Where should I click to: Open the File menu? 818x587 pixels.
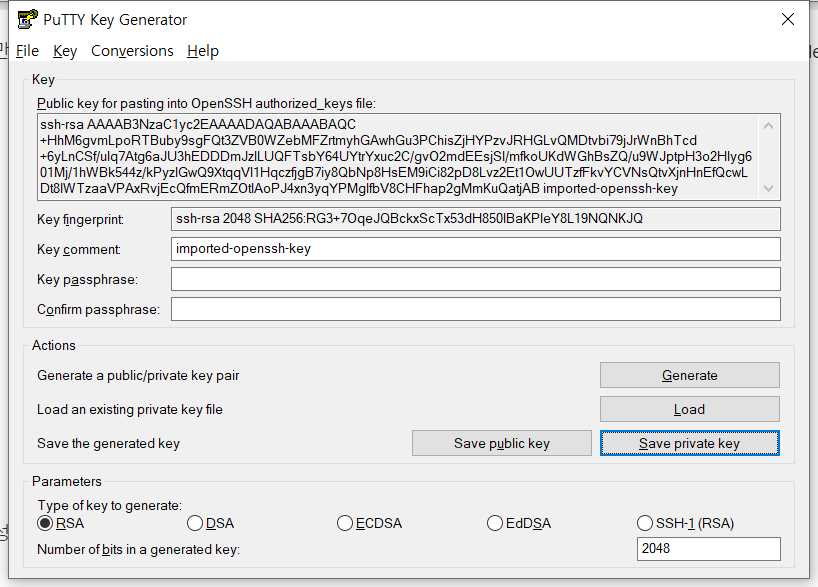[x=27, y=51]
